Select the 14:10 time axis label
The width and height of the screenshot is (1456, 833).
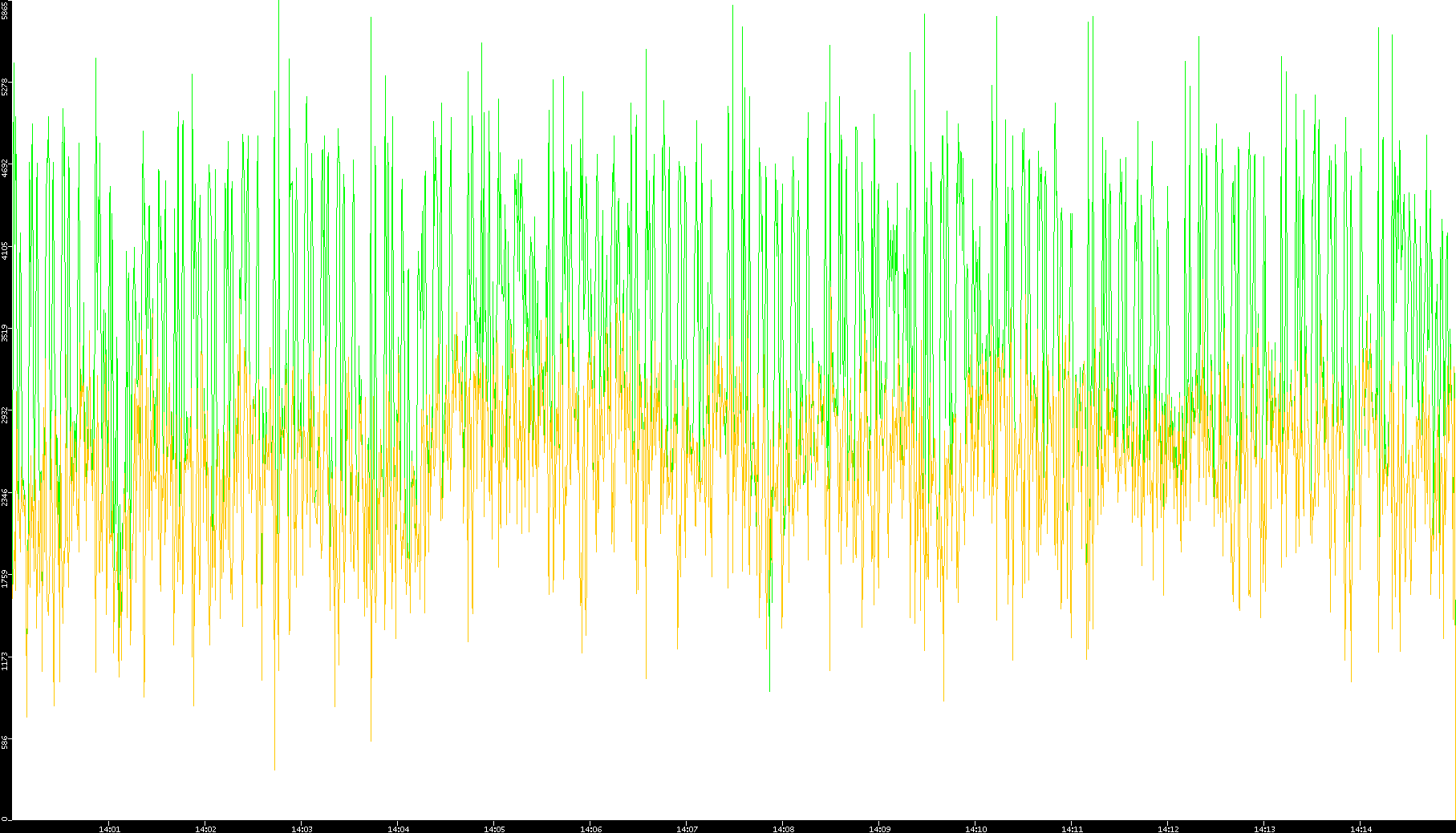(x=975, y=828)
